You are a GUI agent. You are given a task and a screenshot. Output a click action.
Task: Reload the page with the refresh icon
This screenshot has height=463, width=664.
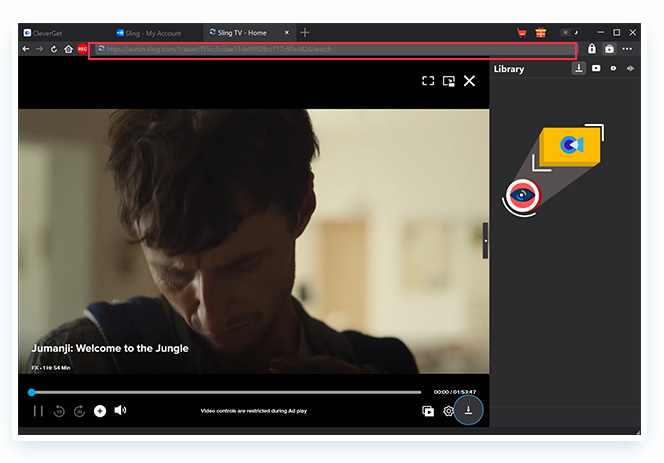click(x=54, y=49)
